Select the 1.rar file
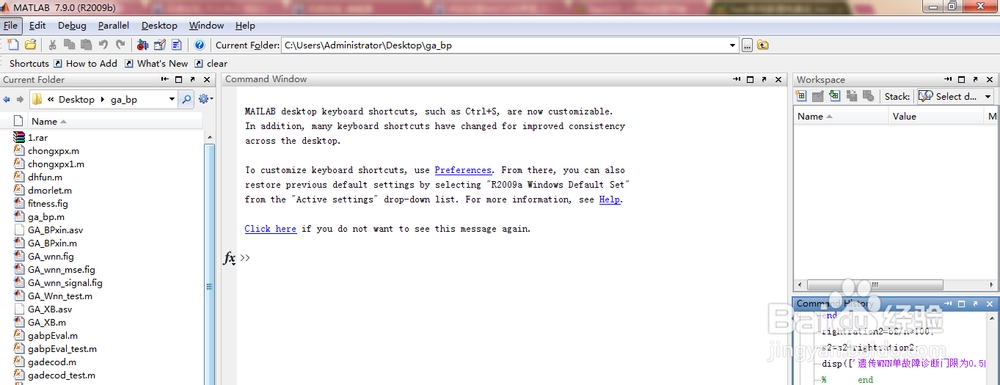 38,138
